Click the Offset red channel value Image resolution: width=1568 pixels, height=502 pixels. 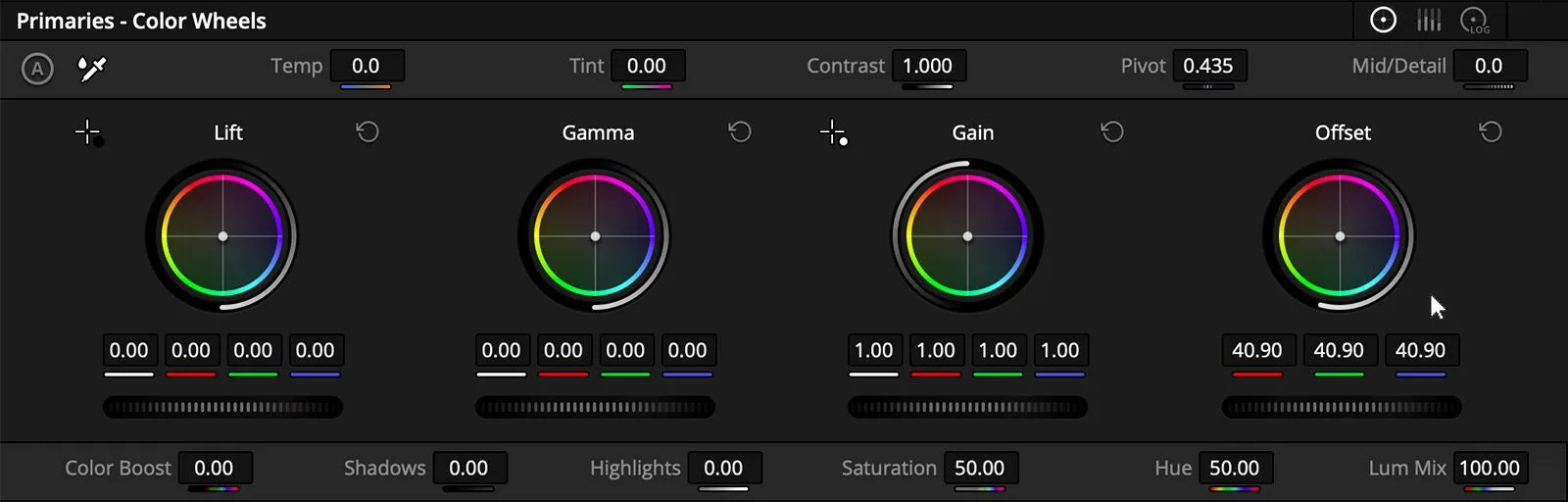1257,350
